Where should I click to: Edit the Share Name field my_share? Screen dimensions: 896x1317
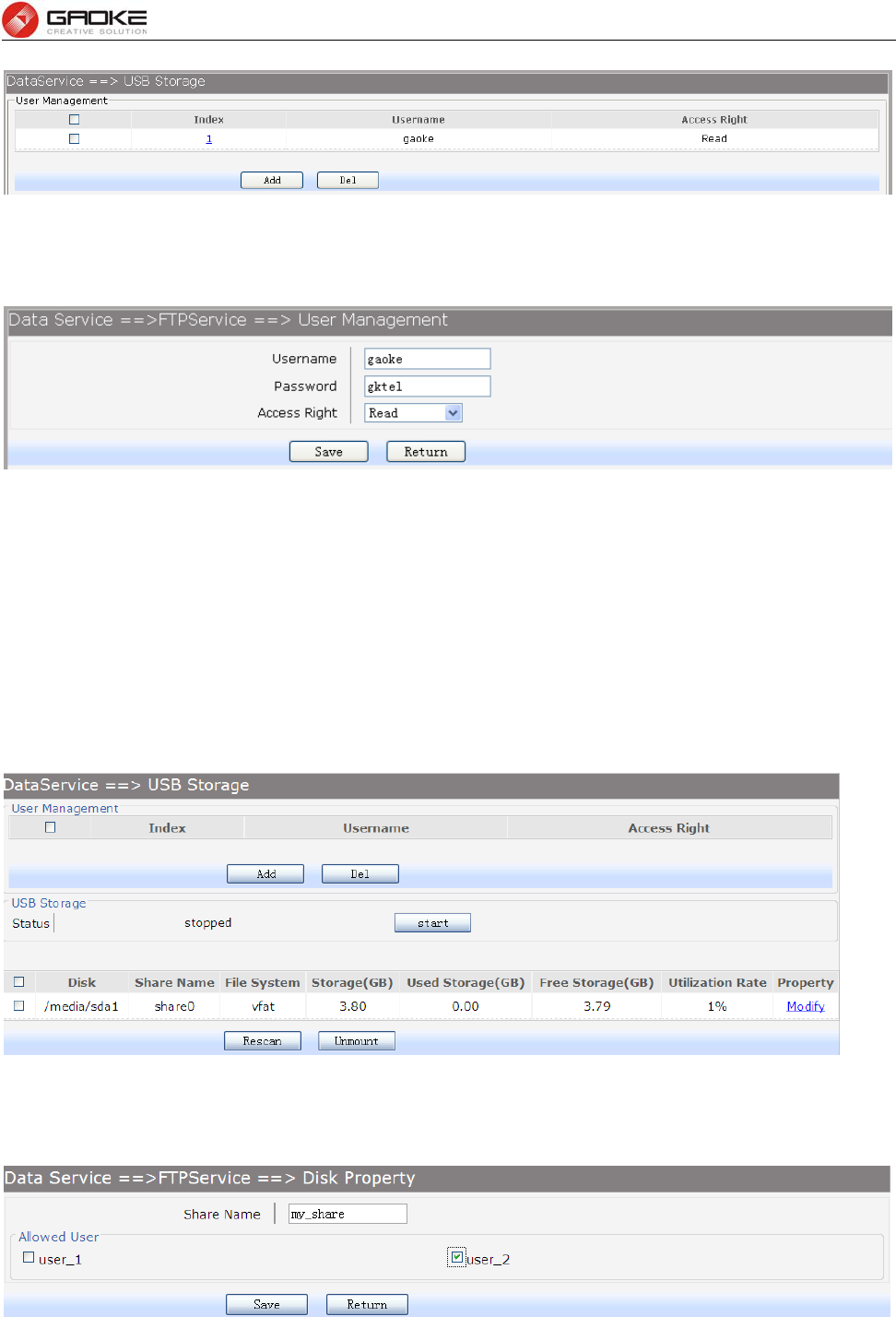tap(348, 1214)
